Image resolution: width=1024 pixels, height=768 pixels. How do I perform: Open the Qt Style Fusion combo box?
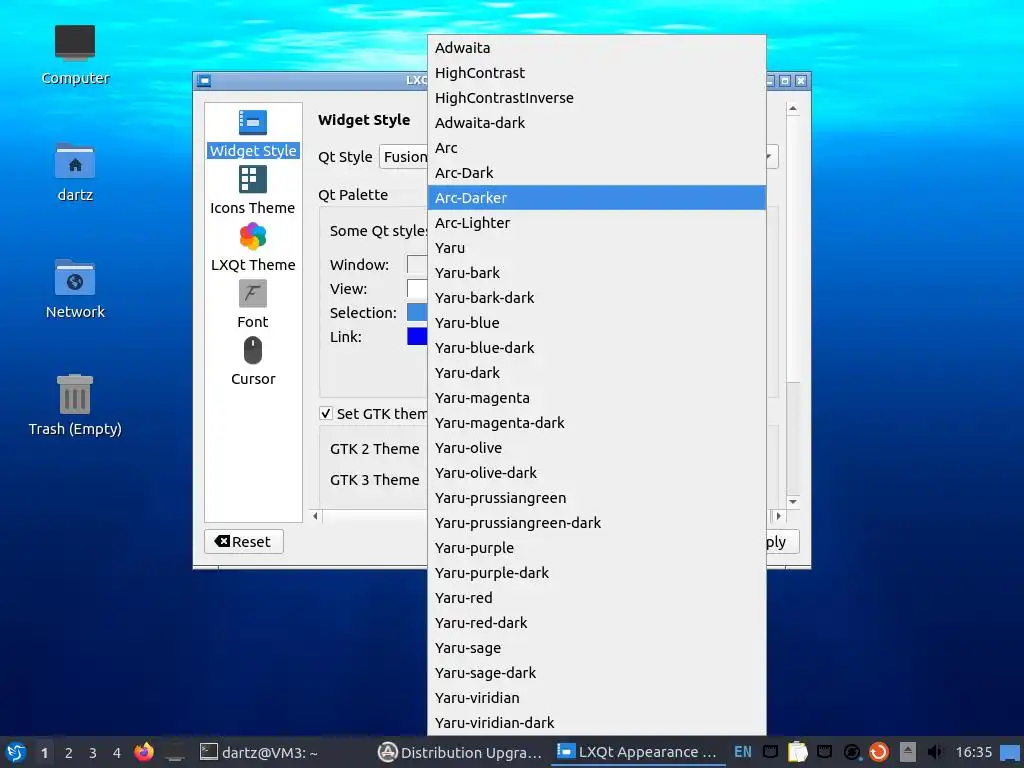(x=403, y=157)
